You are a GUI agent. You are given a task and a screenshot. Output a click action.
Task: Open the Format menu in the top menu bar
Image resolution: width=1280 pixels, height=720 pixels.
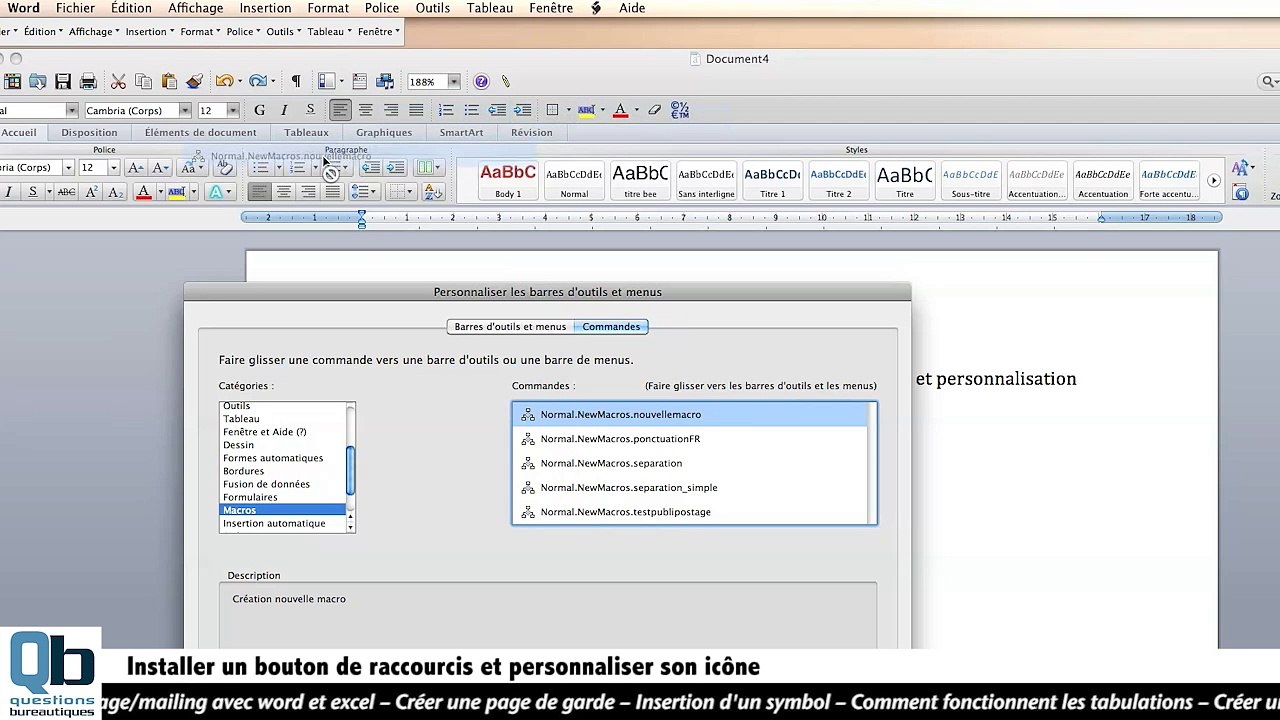[x=328, y=8]
